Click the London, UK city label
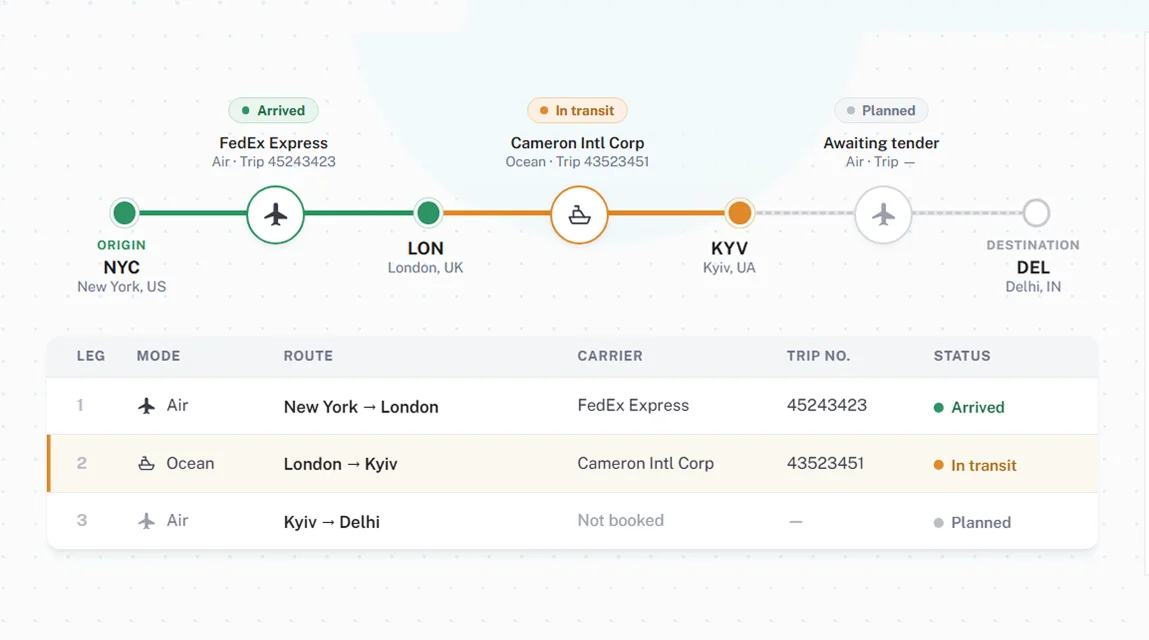This screenshot has height=640, width=1149. coord(426,268)
